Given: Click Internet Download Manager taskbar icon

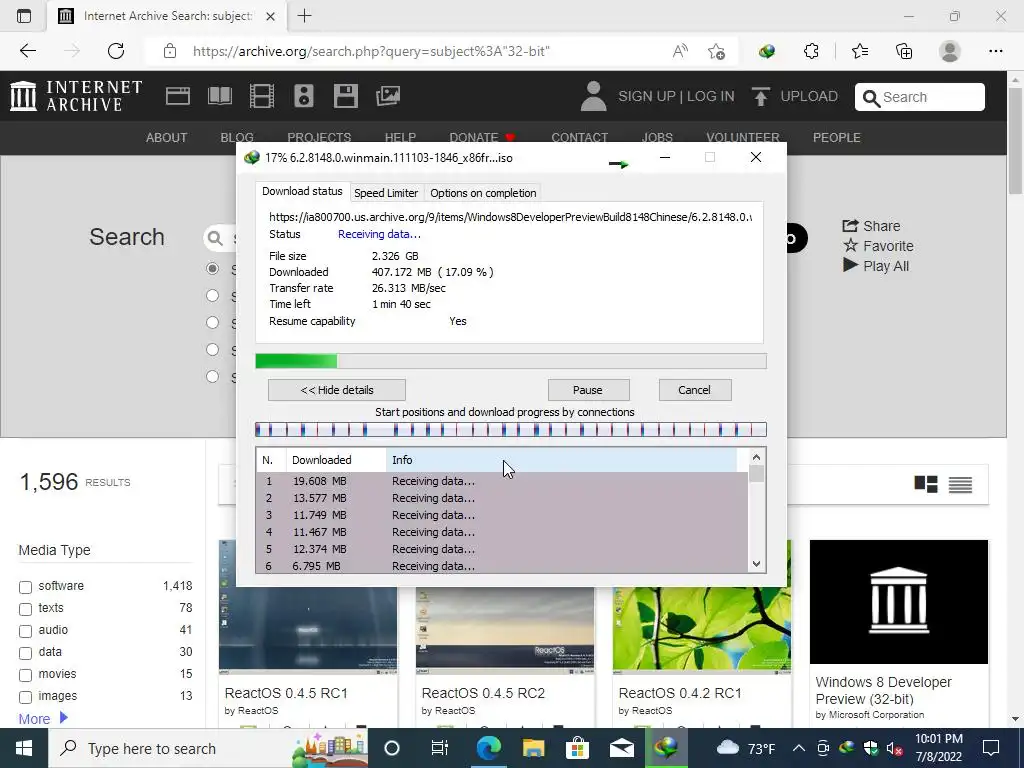Looking at the screenshot, I should click(x=666, y=748).
